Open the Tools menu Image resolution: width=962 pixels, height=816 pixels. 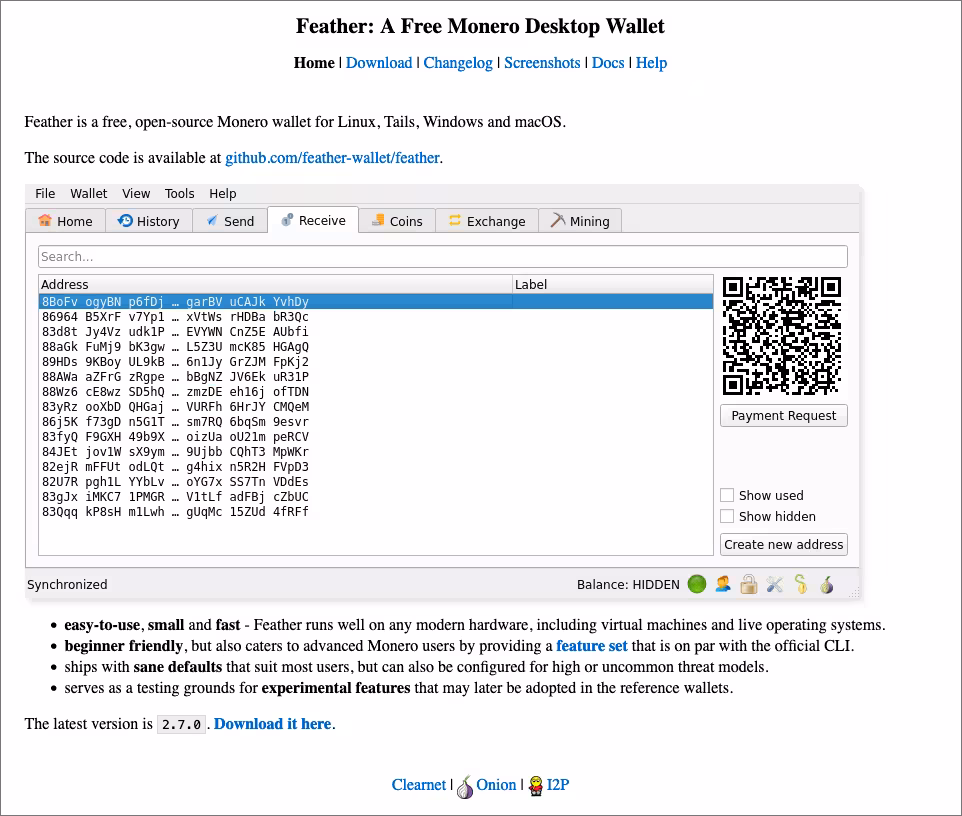click(179, 193)
